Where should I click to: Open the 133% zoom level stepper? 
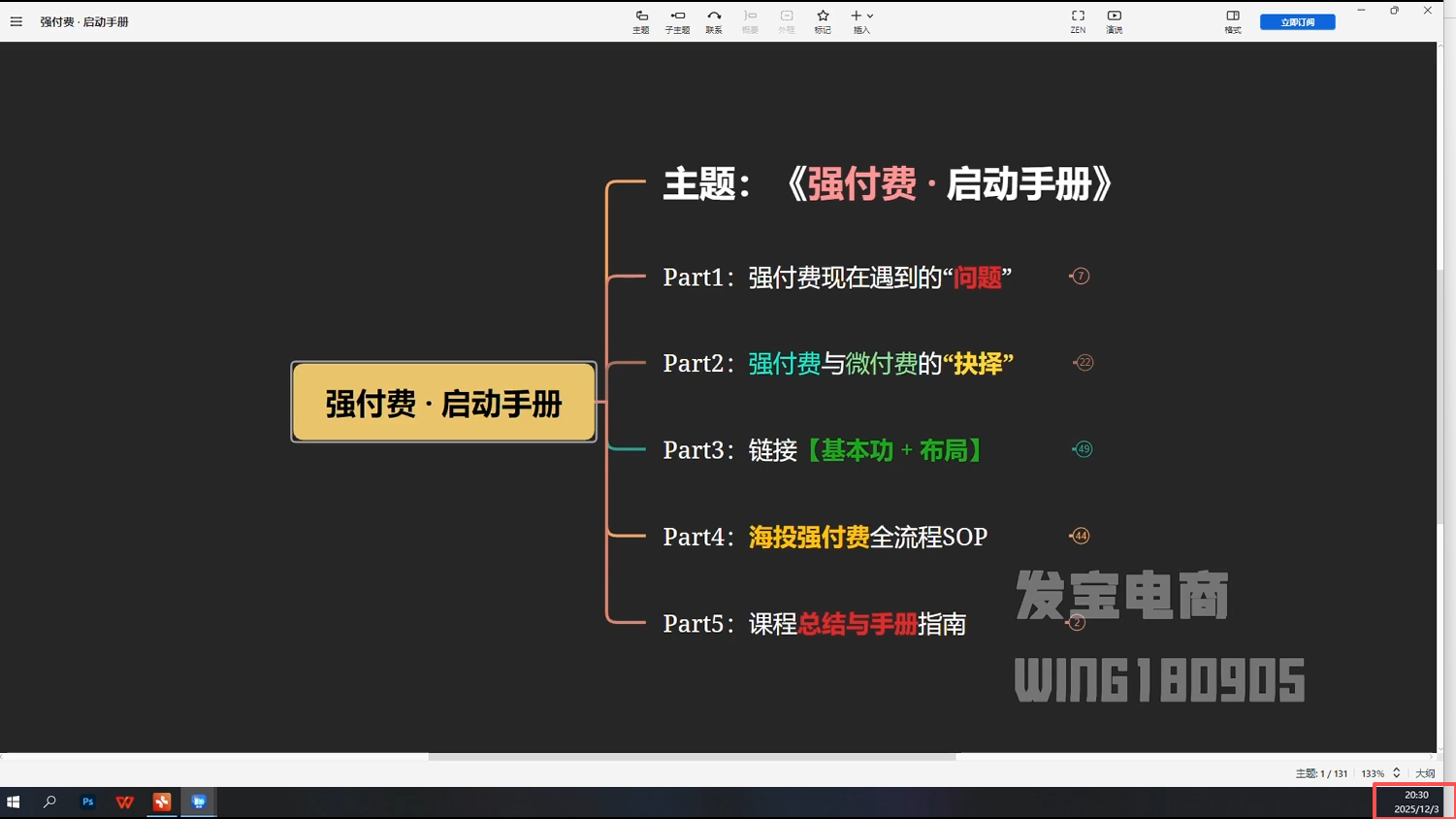click(1396, 773)
